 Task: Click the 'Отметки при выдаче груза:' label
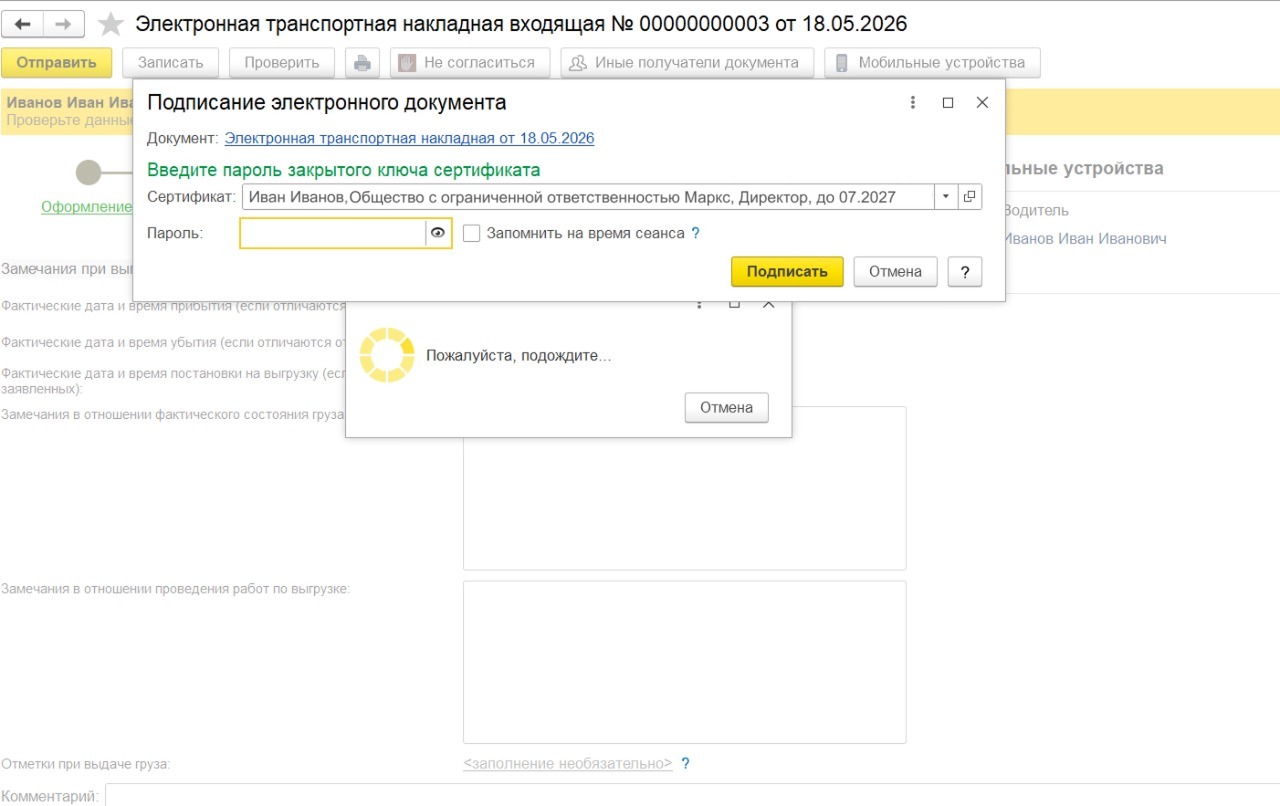click(86, 764)
